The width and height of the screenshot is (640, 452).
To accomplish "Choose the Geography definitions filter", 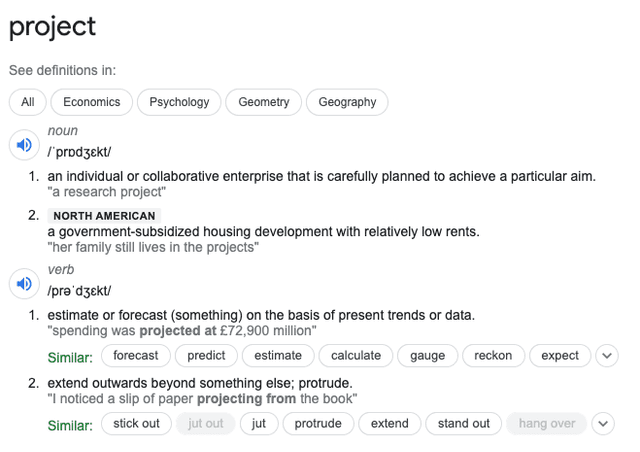I will pyautogui.click(x=347, y=102).
